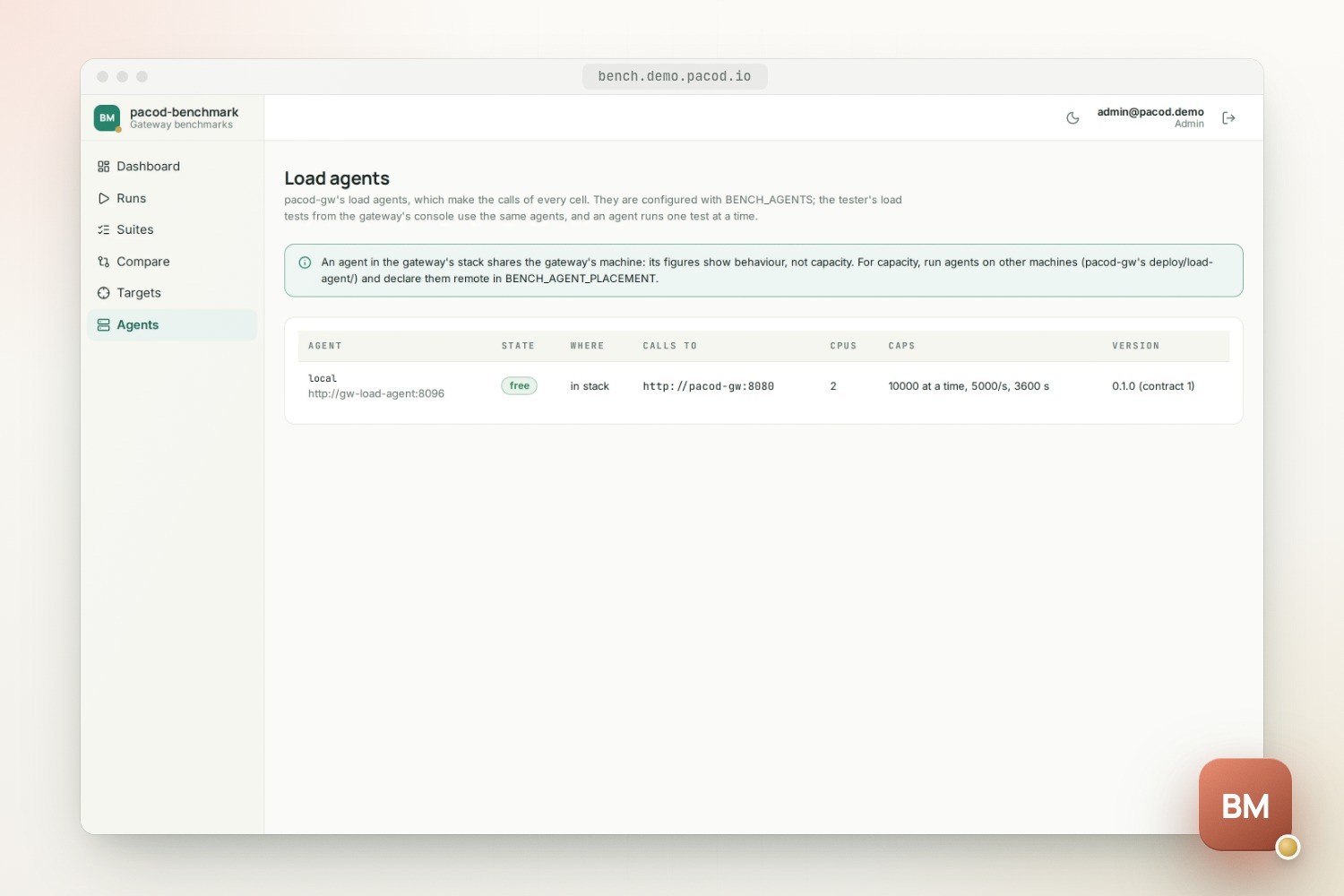Open the Suites section

(x=172, y=230)
